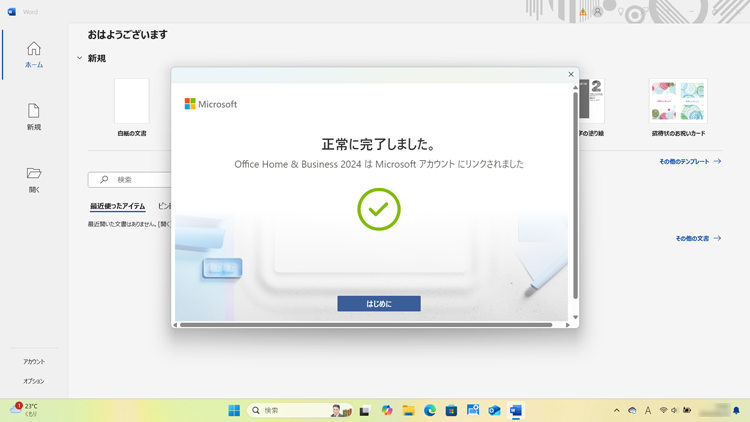Image resolution: width=750 pixels, height=422 pixels.
Task: Click the はじめに button
Action: tap(379, 303)
